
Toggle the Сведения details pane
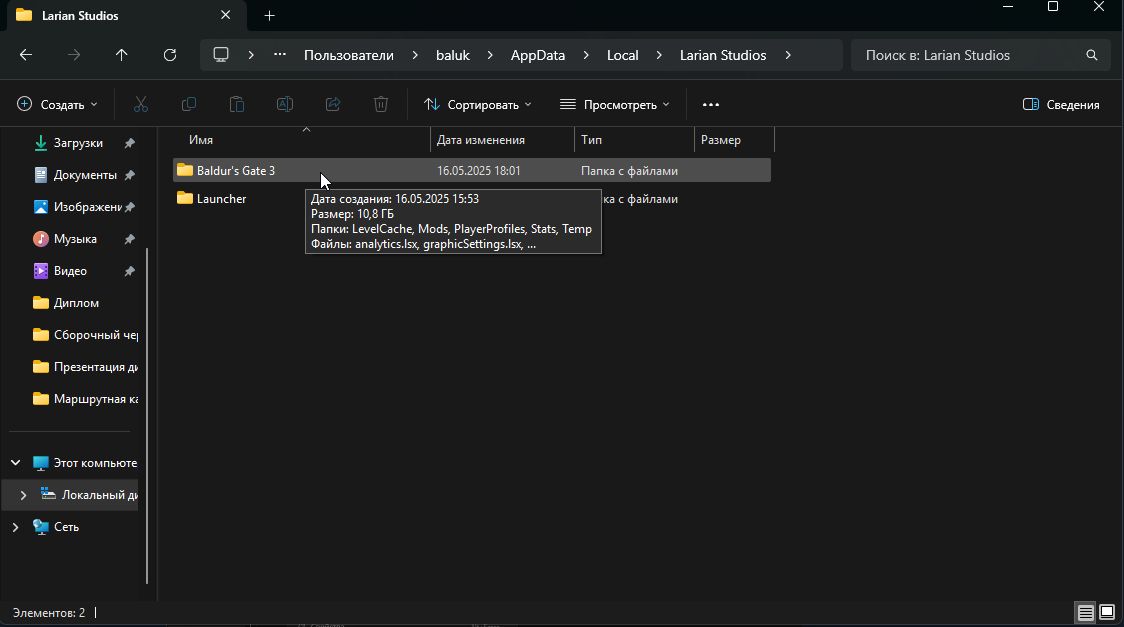pos(1061,105)
